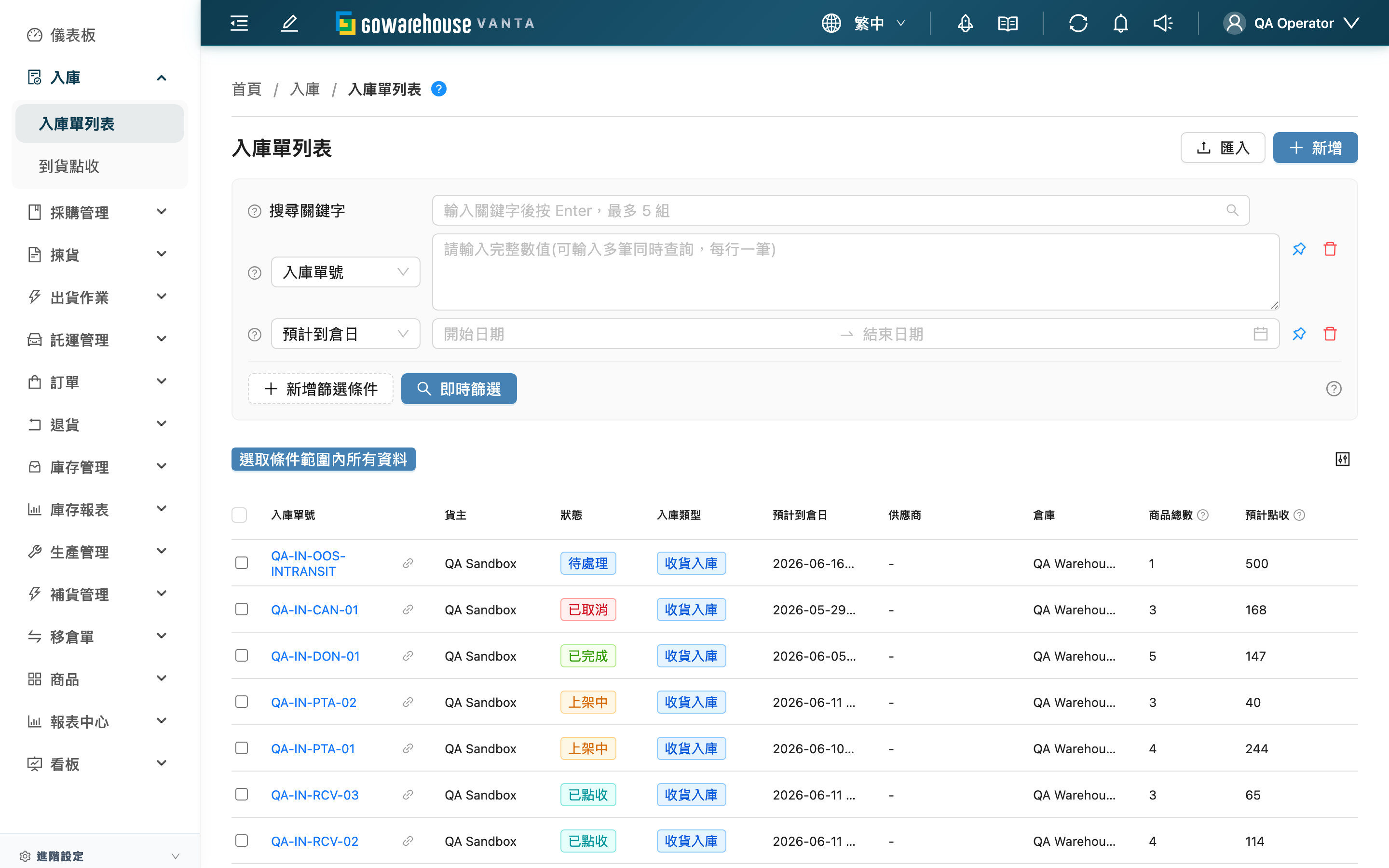Viewport: 1389px width, 868px height.
Task: Check the QA-IN-RCV-03 row checkbox
Action: pyautogui.click(x=241, y=794)
